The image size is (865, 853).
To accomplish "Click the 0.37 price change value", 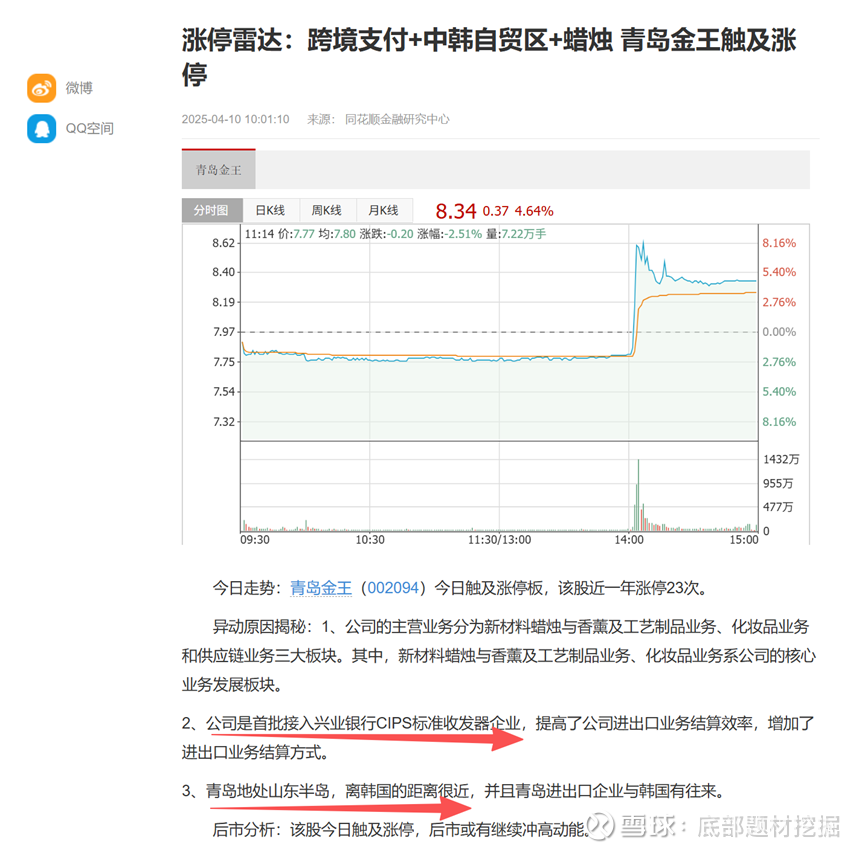I will click(495, 211).
